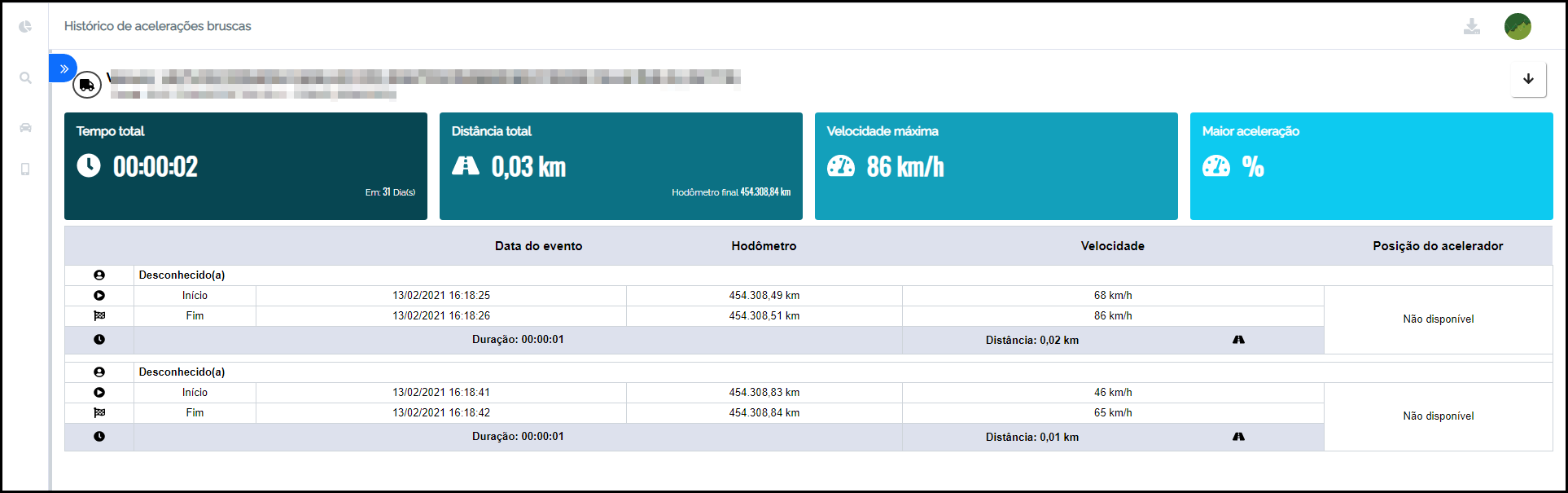Screen dimensions: 1568x493
Task: Select the Distância total card
Action: point(621,166)
